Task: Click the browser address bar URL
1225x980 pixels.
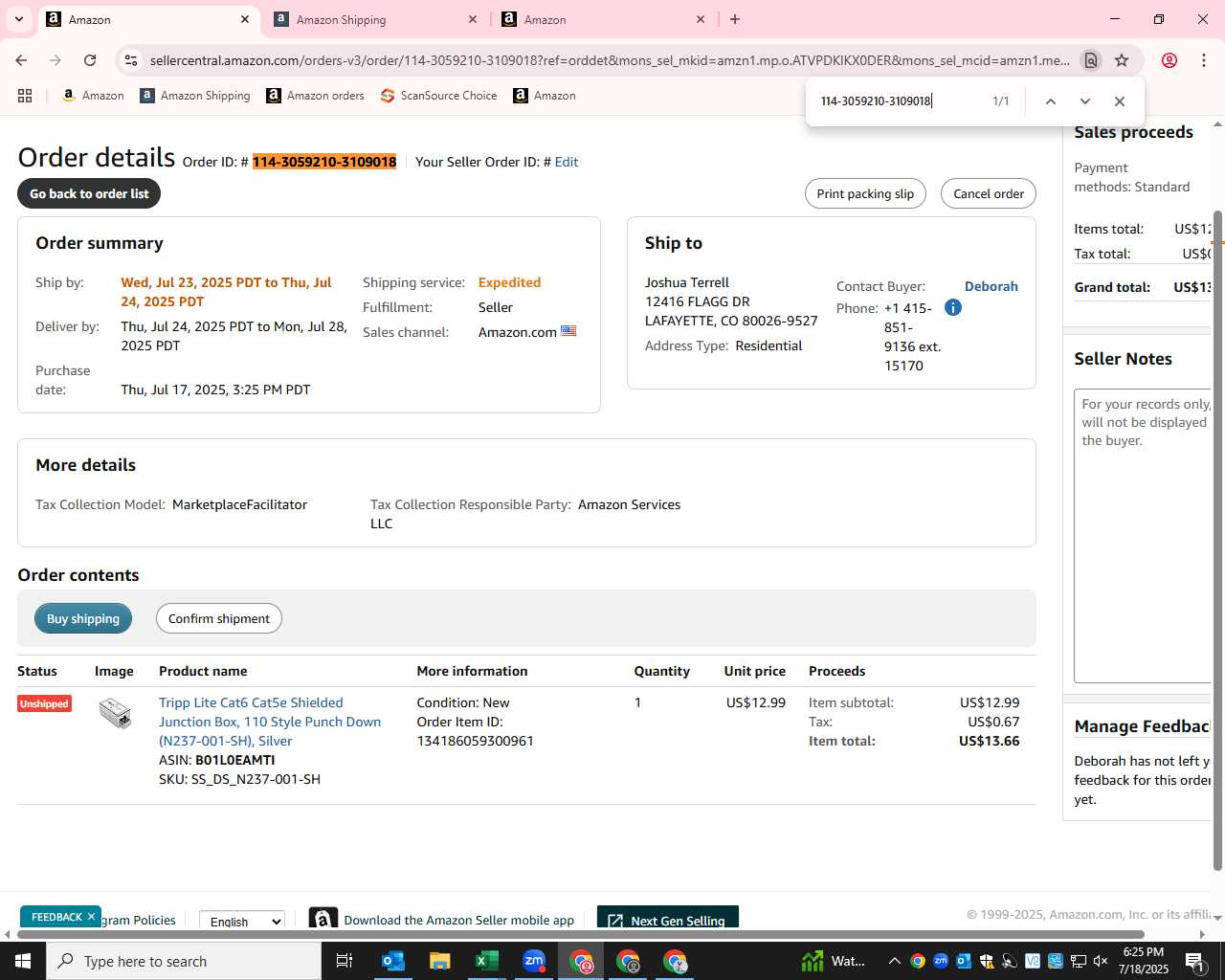Action: click(610, 60)
